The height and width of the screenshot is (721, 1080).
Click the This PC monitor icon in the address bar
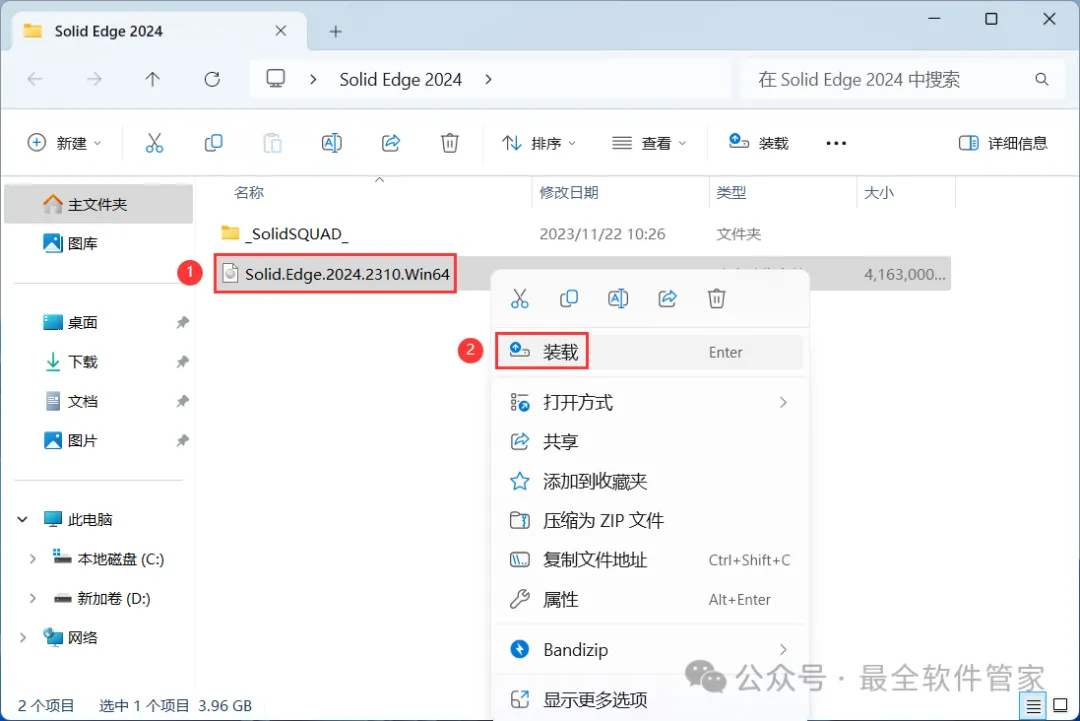tap(276, 79)
